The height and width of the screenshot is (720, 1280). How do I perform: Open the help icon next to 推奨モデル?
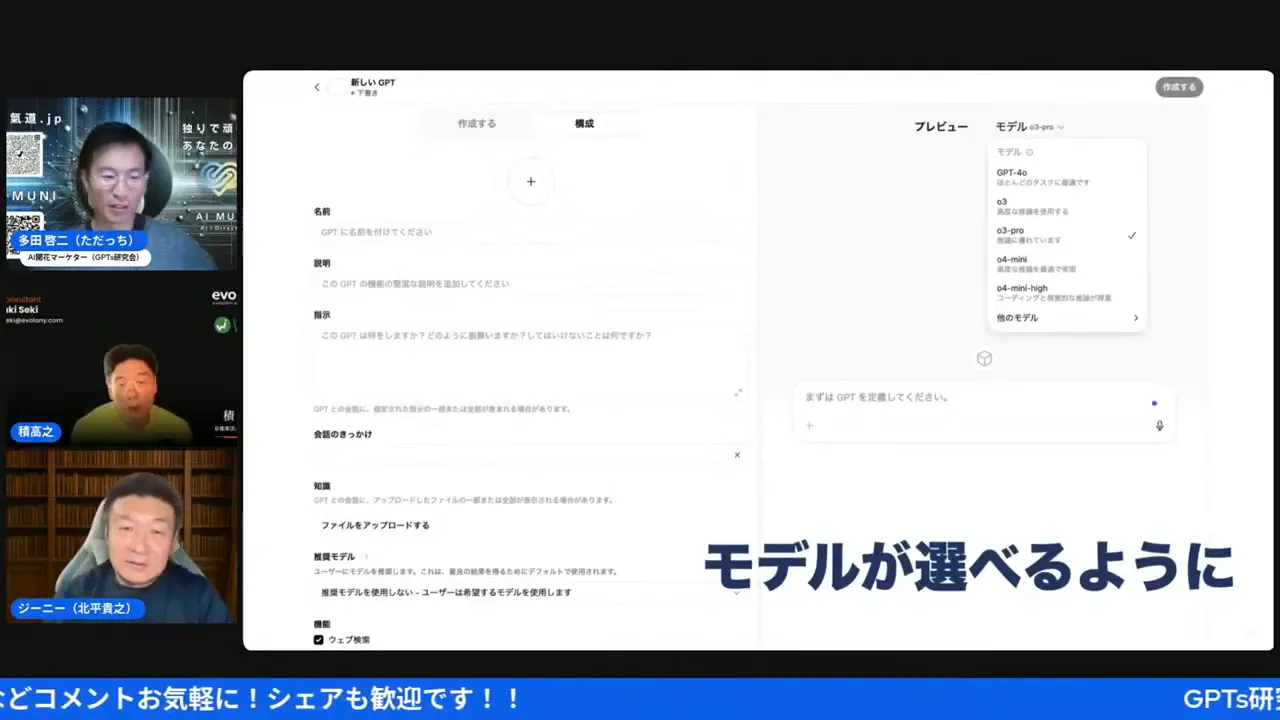(366, 557)
